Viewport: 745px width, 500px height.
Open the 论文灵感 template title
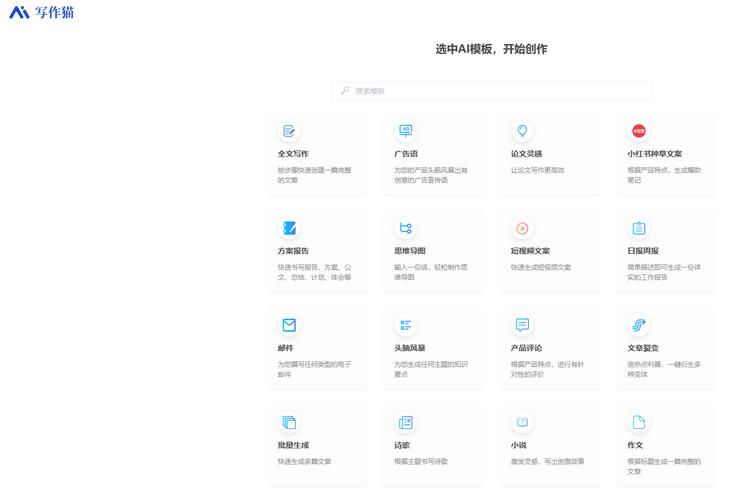(x=526, y=154)
